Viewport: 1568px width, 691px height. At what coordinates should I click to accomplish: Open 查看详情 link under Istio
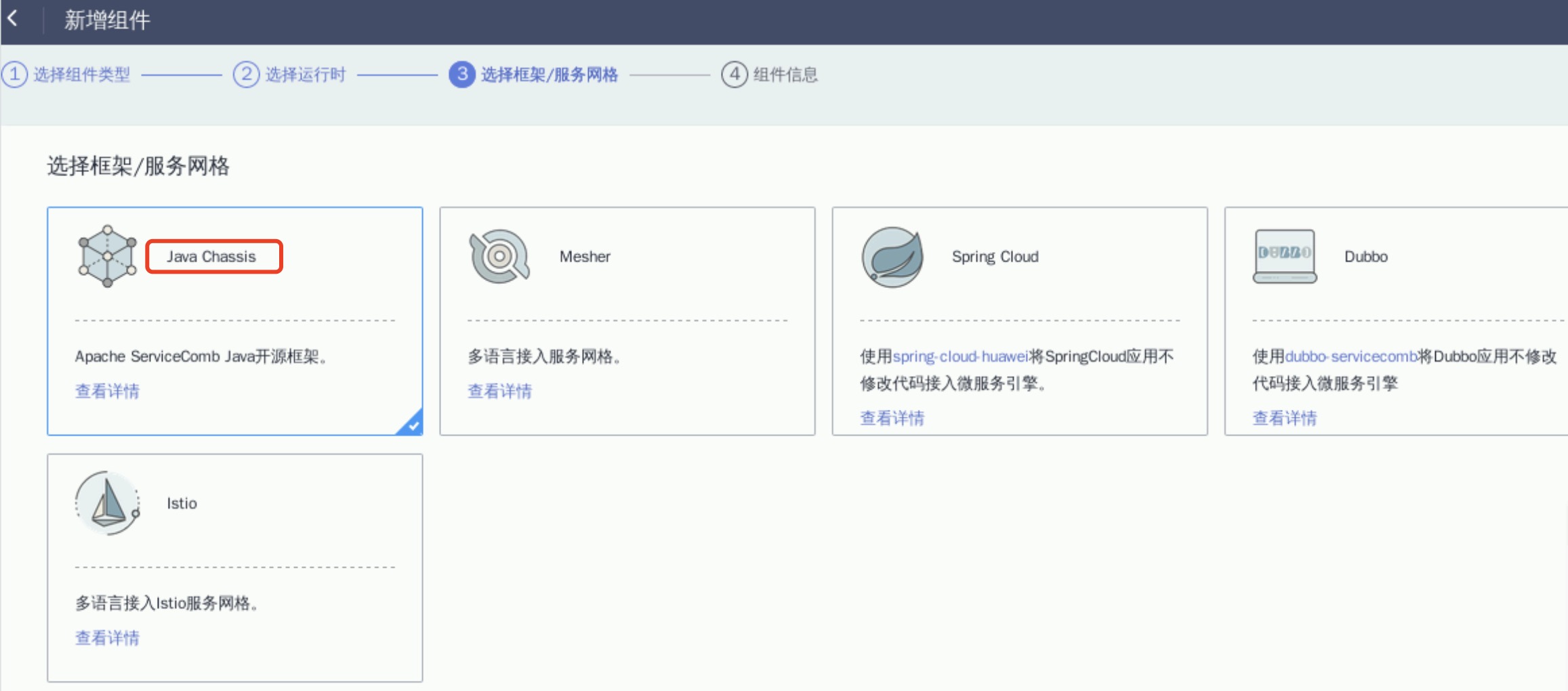pyautogui.click(x=107, y=637)
